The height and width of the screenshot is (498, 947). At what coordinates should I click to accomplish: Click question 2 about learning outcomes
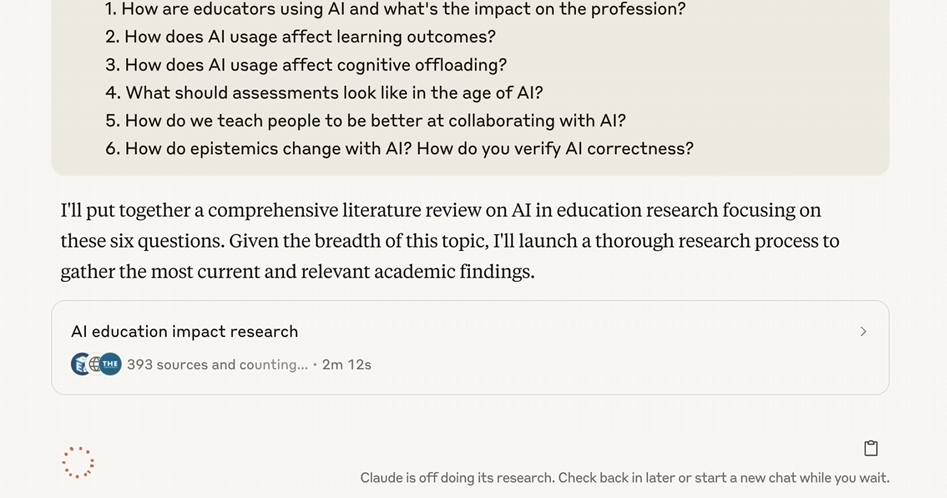pyautogui.click(x=300, y=37)
